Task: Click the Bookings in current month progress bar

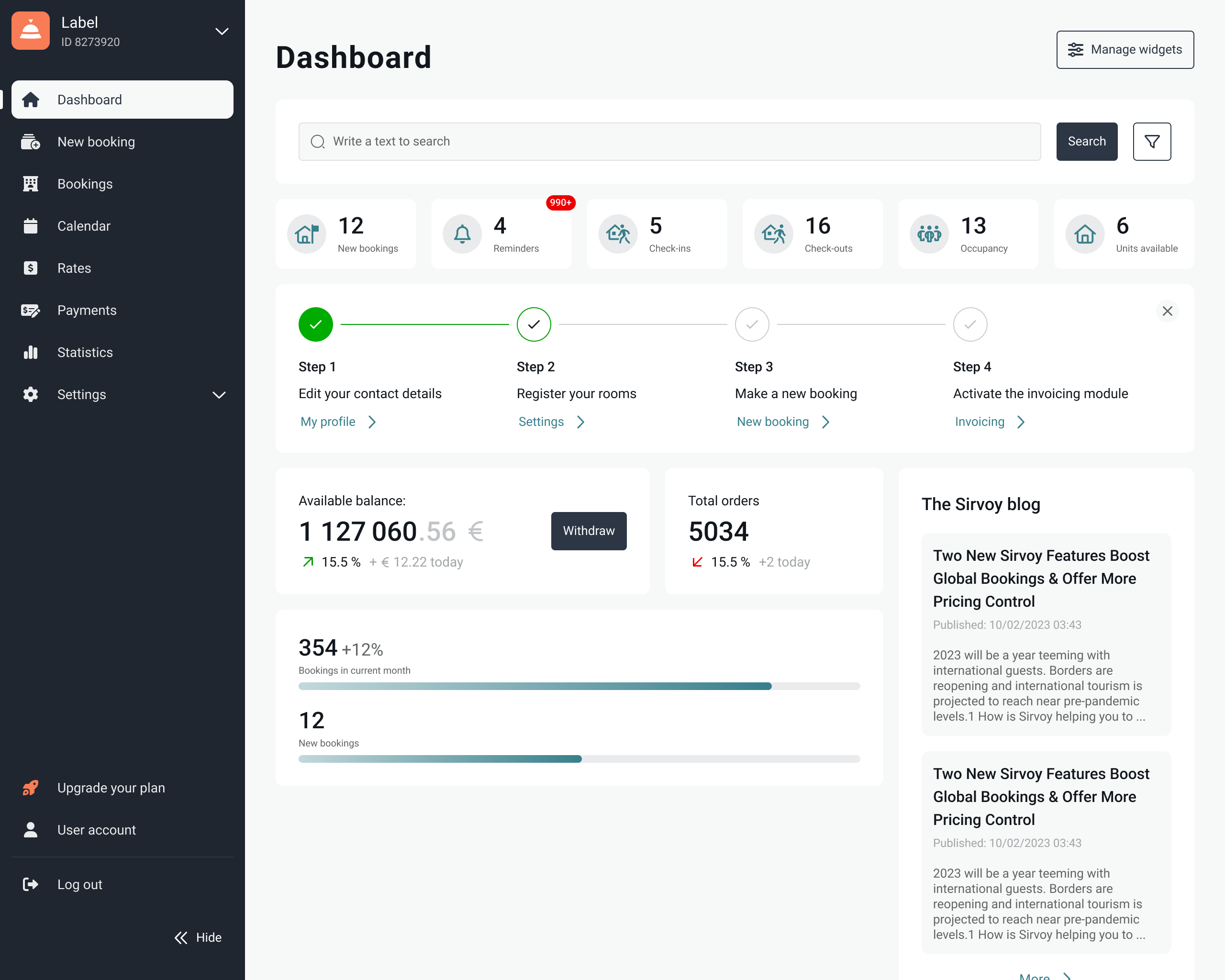Action: tap(579, 686)
